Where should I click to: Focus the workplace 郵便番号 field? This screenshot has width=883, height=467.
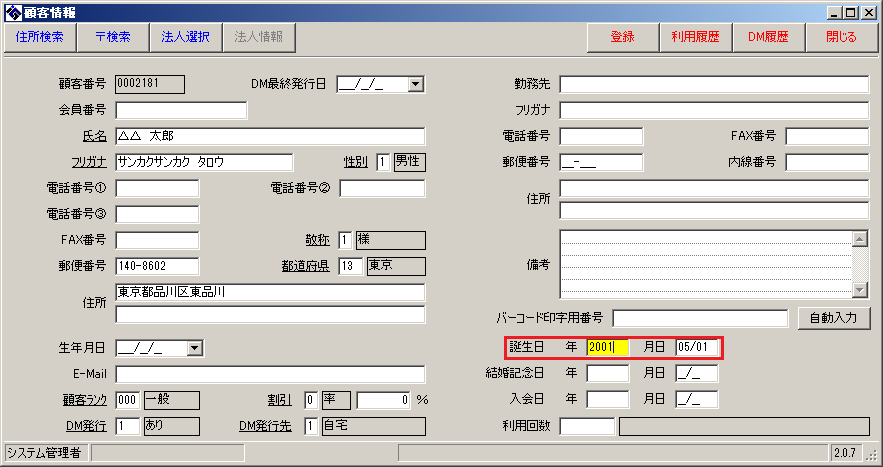[601, 162]
